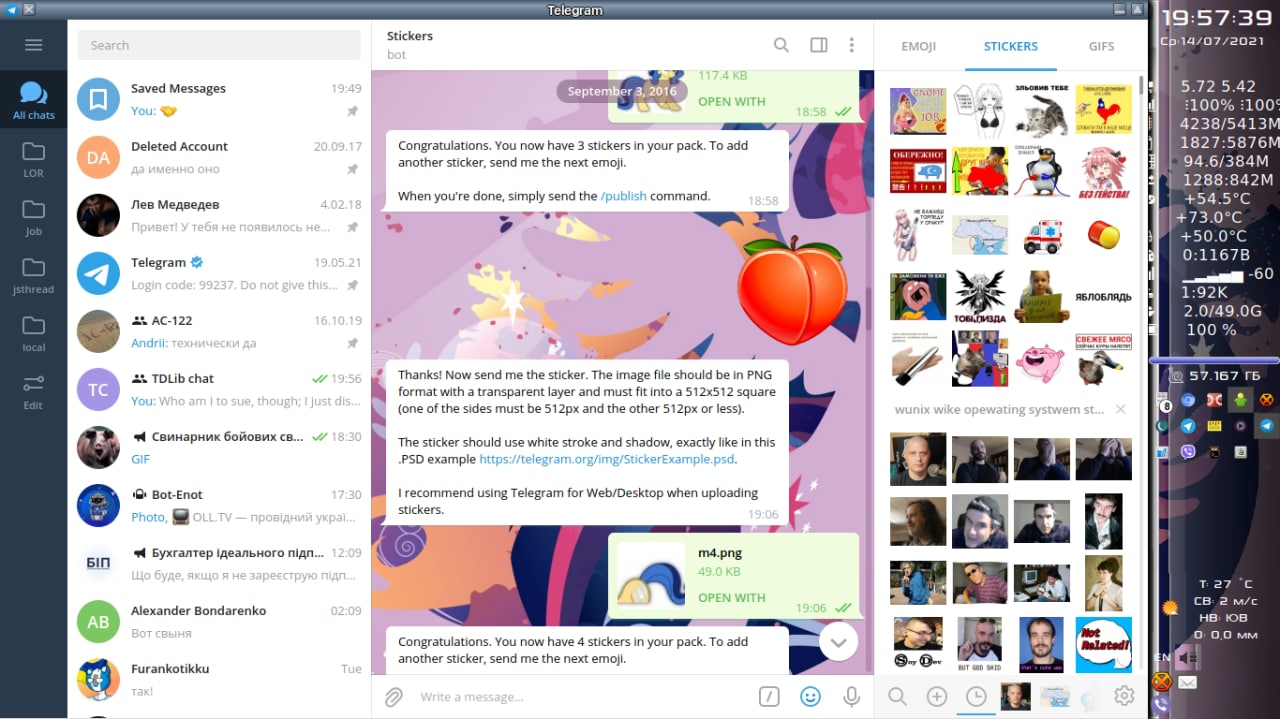Open the local chat folder
1280x719 pixels.
tap(33, 332)
